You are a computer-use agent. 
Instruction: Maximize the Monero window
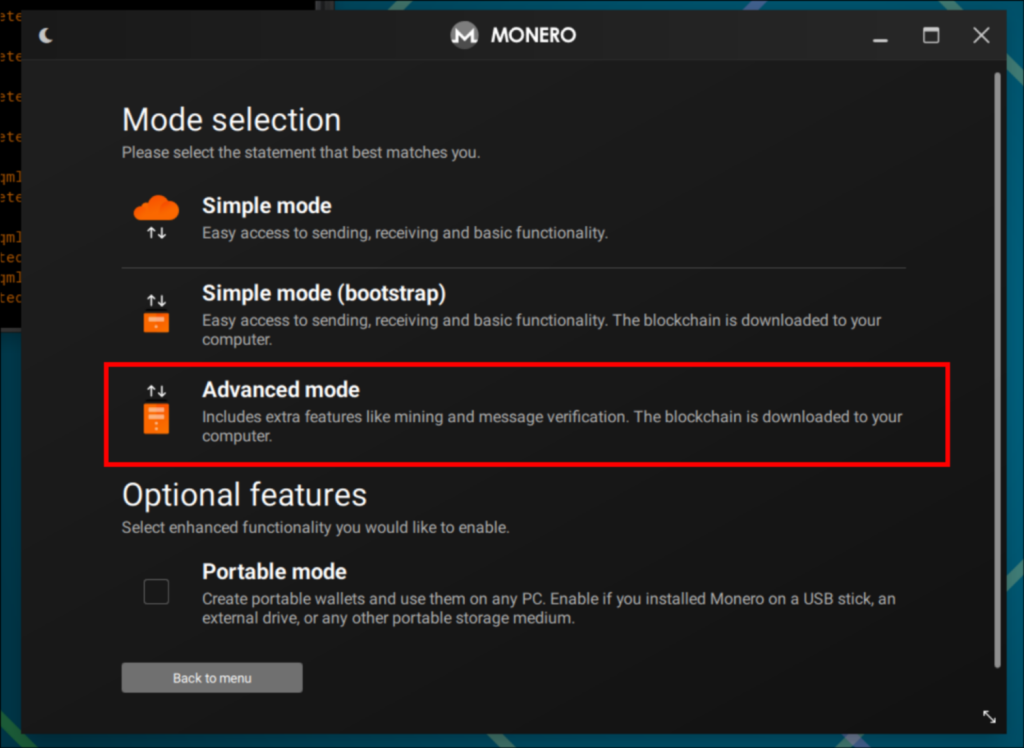pyautogui.click(x=931, y=35)
